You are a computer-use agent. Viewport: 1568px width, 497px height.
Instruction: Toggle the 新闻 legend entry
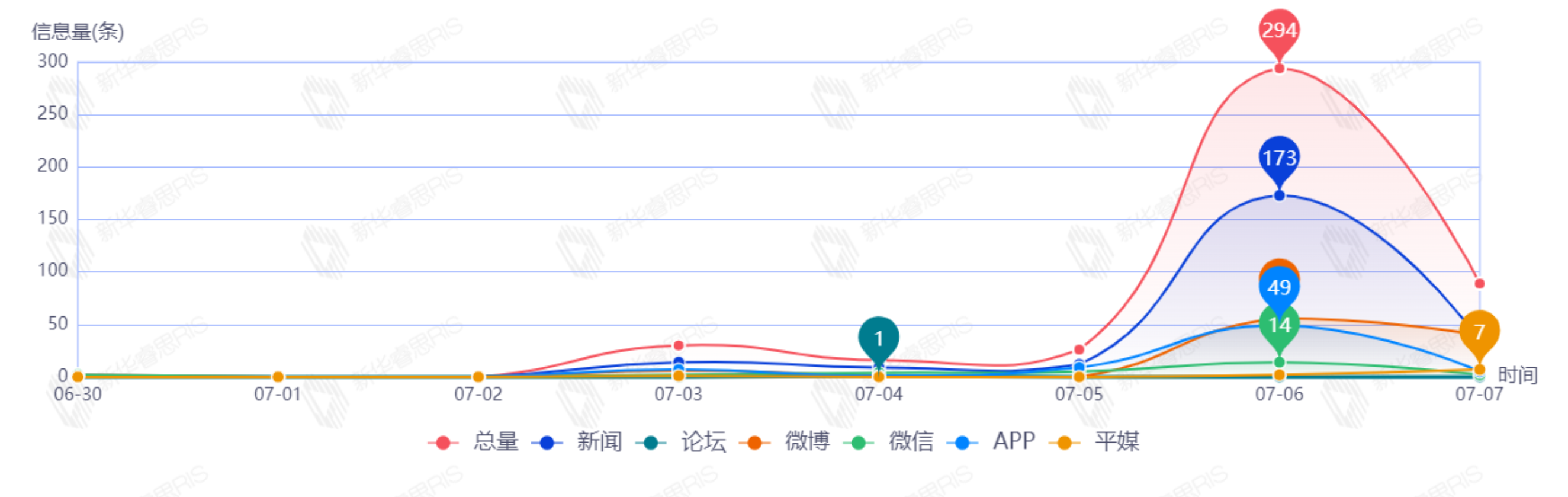577,441
